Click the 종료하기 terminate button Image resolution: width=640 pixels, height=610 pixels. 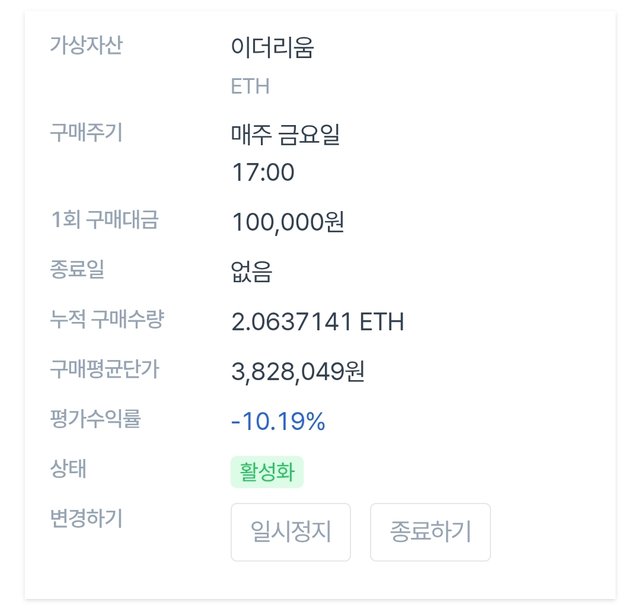pos(430,532)
